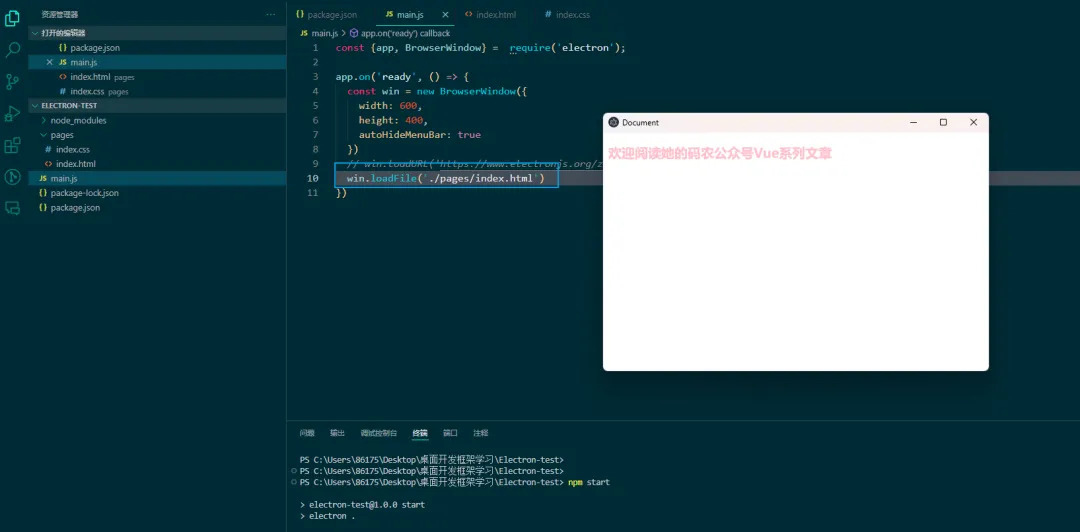This screenshot has width=1080, height=532.
Task: Open the 输出 panel tab
Action: point(338,433)
